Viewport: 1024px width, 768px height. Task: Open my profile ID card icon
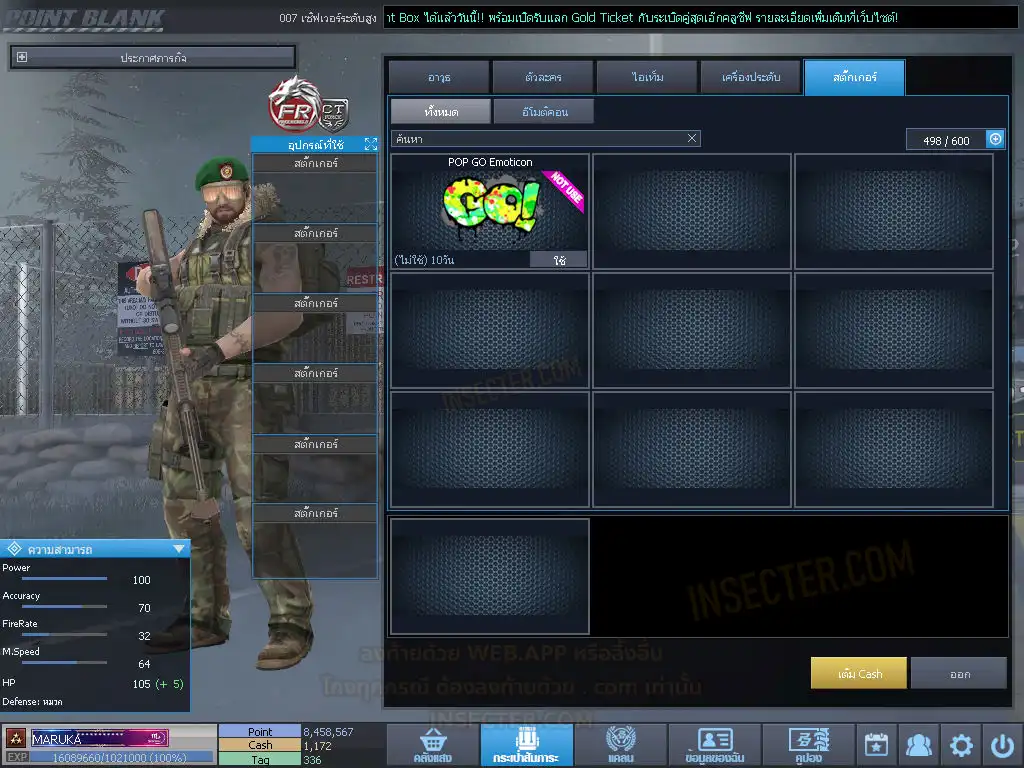pos(714,745)
